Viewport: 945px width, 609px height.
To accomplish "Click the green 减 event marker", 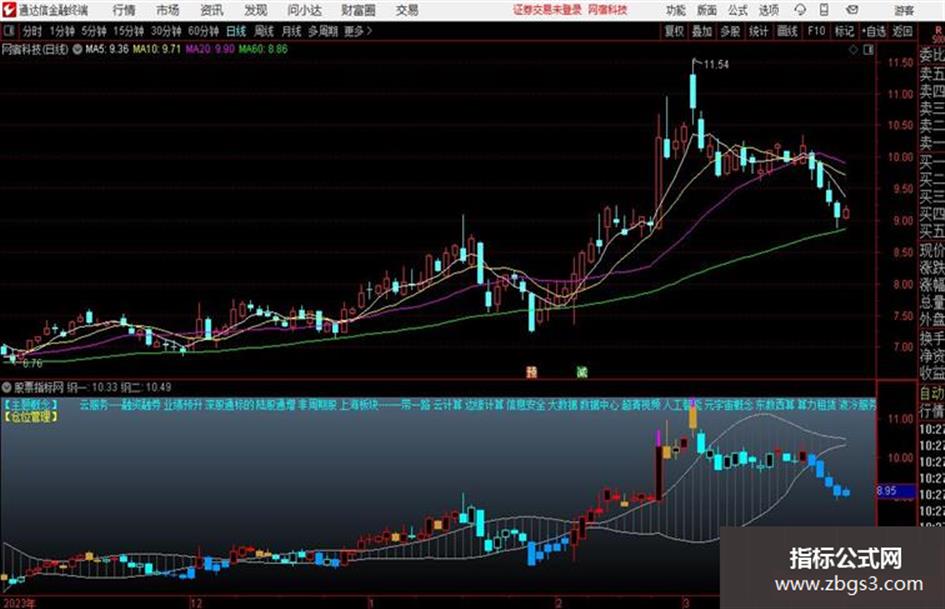I will tap(582, 372).
